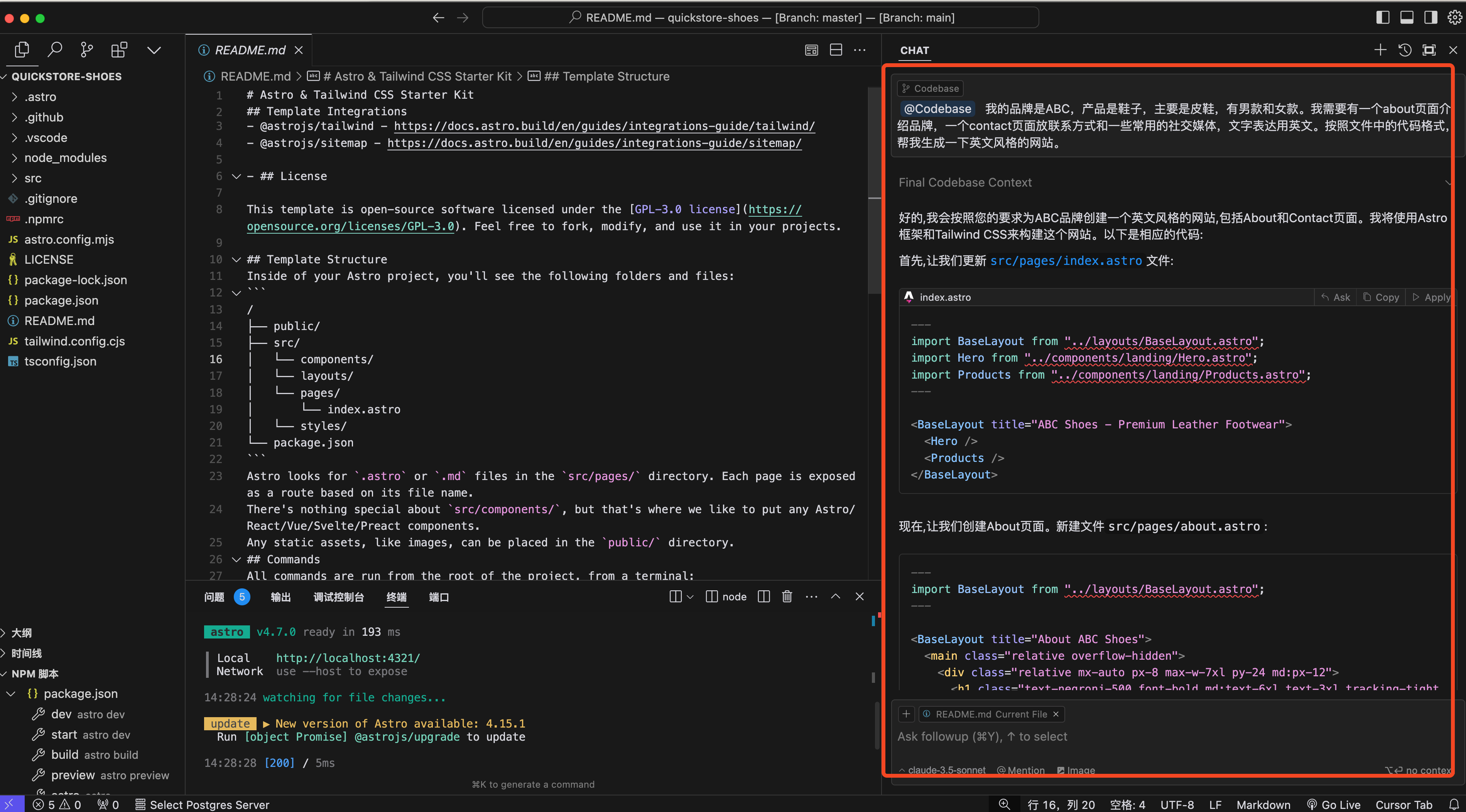The image size is (1466, 812).
Task: Kill terminal with trash icon
Action: [787, 596]
